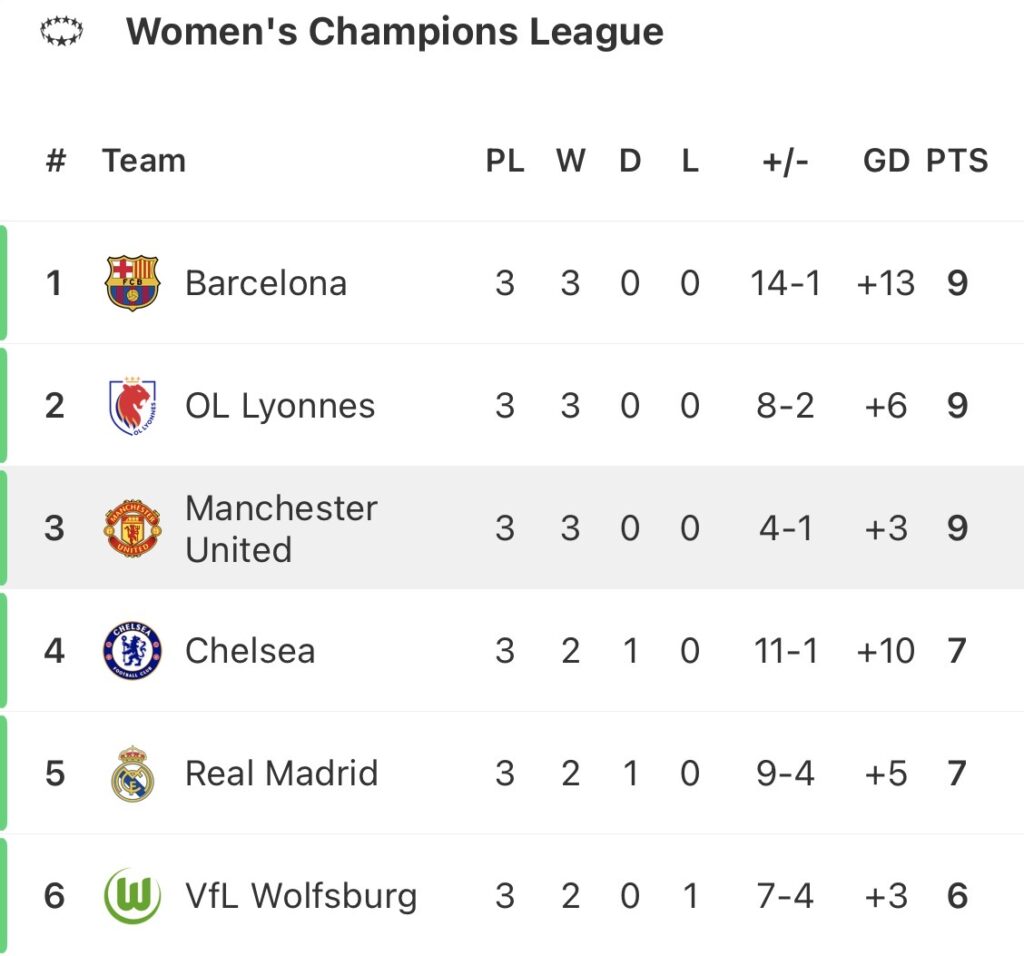This screenshot has width=1024, height=956.
Task: Tap the Chelsea club crest
Action: click(x=132, y=651)
